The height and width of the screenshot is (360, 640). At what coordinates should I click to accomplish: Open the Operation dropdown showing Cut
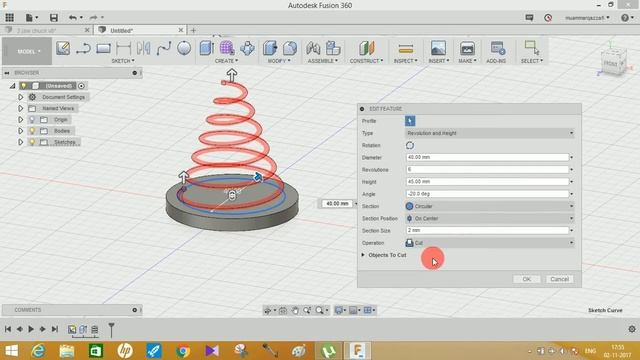(490, 243)
